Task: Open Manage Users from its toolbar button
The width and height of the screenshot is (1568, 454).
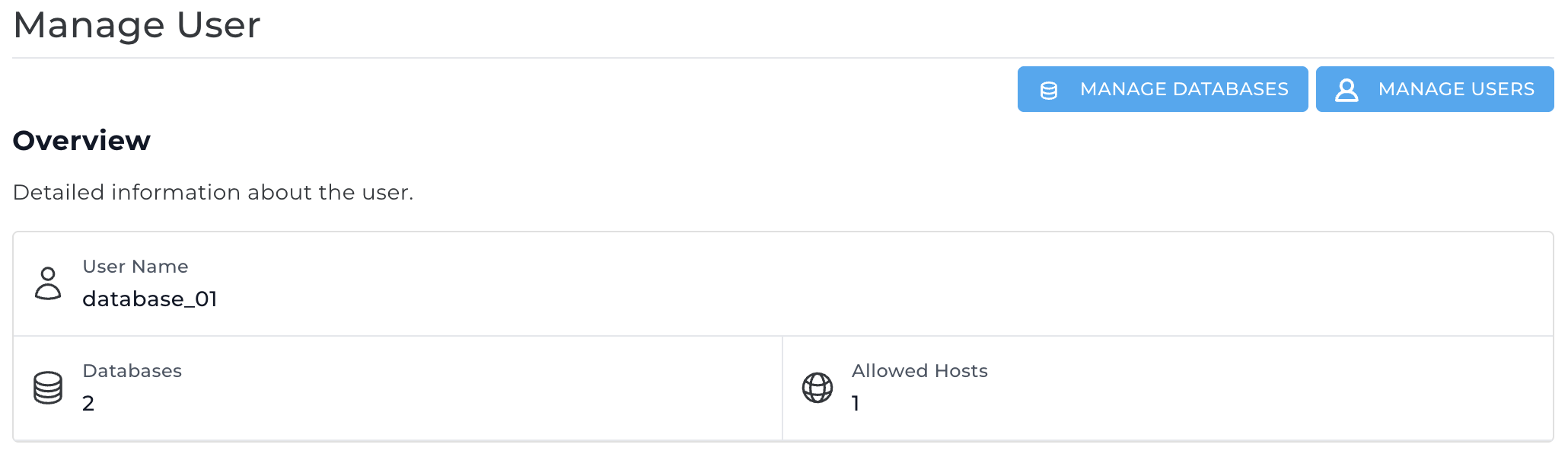Action: pyautogui.click(x=1435, y=88)
